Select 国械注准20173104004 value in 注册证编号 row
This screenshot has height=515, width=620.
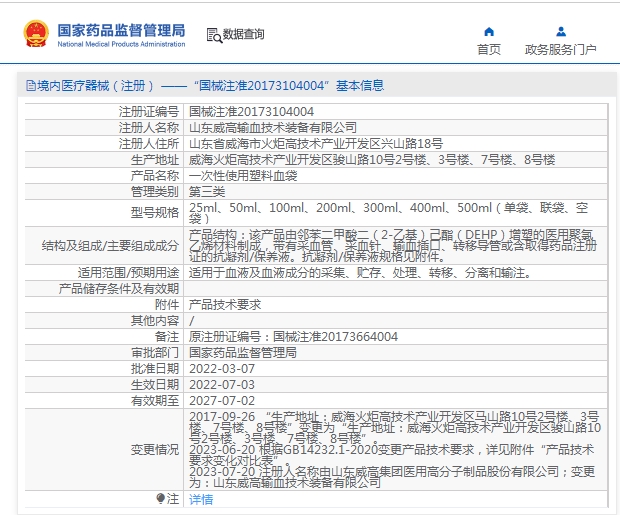(x=251, y=112)
